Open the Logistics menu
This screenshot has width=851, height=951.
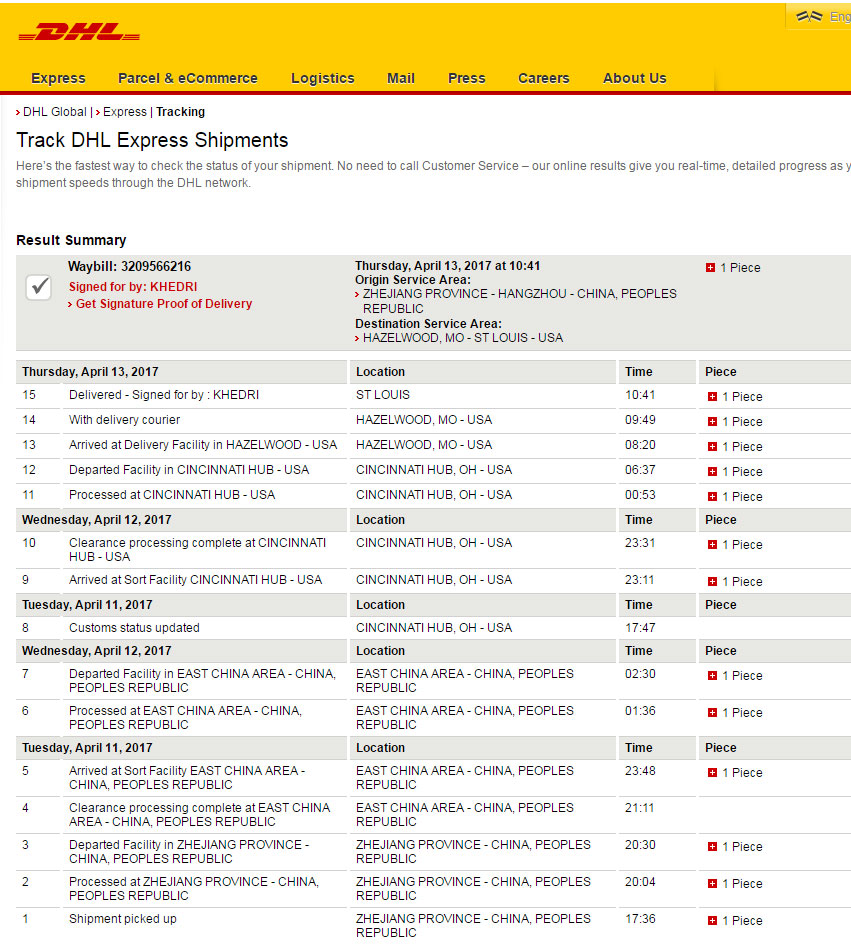[x=322, y=78]
